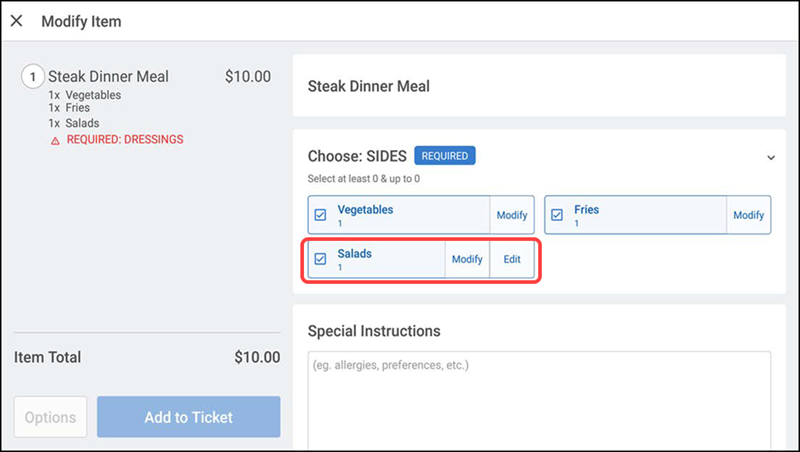The height and width of the screenshot is (452, 800).
Task: Select the REQUIRED: DRESSINGS warning text
Action: point(125,139)
